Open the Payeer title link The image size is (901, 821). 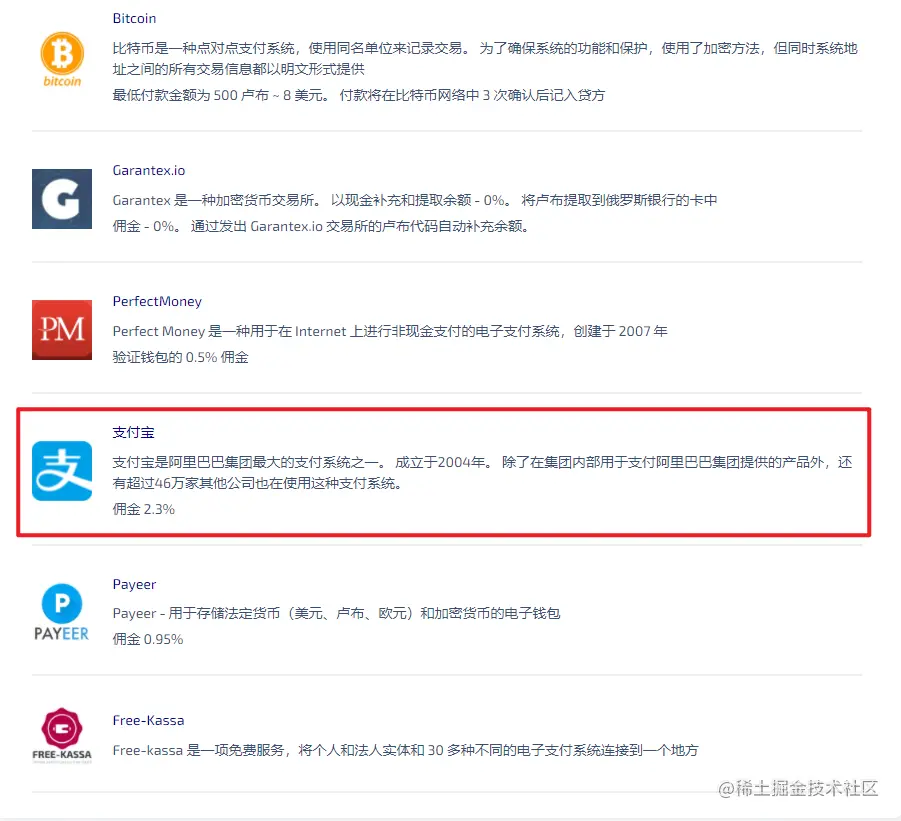(x=134, y=584)
